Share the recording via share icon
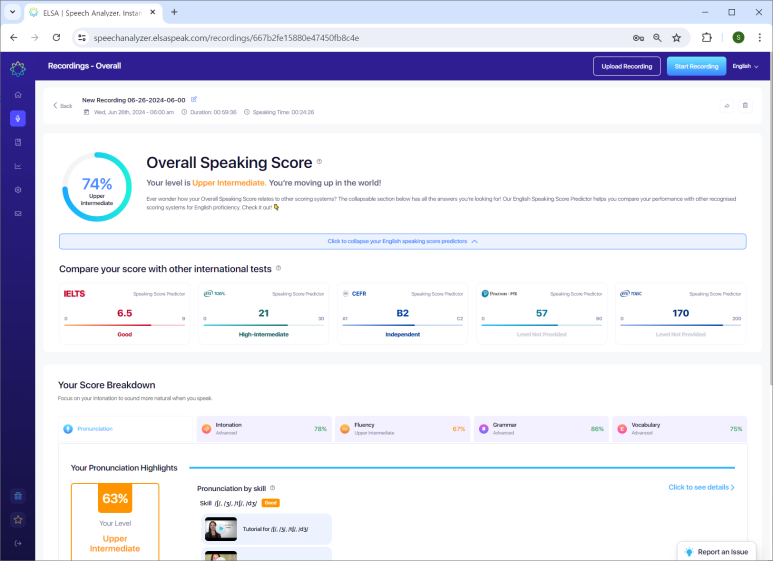This screenshot has width=773, height=561. (x=727, y=105)
